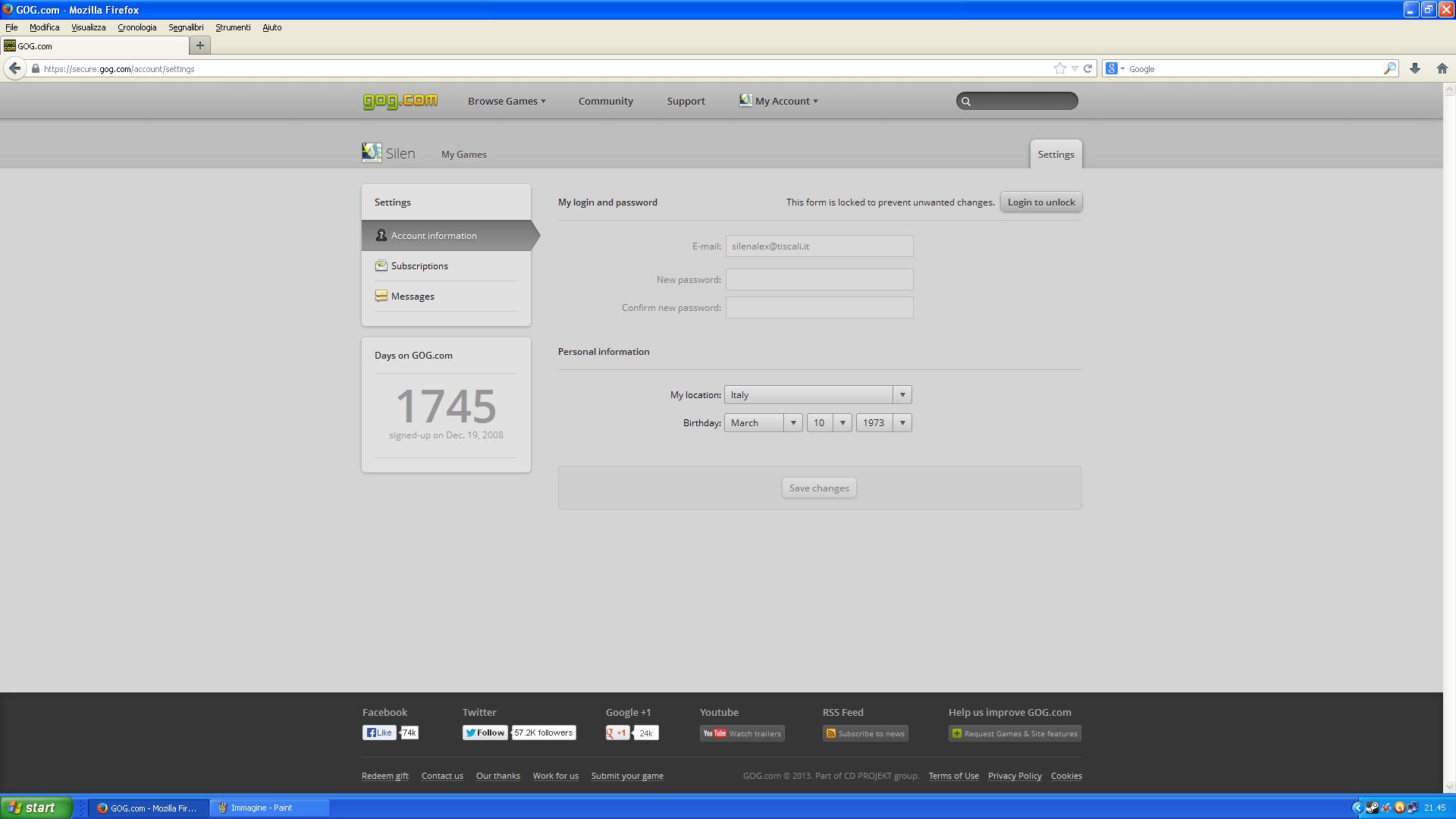This screenshot has width=1456, height=819.
Task: Open the Terms of Use link
Action: pyautogui.click(x=953, y=776)
